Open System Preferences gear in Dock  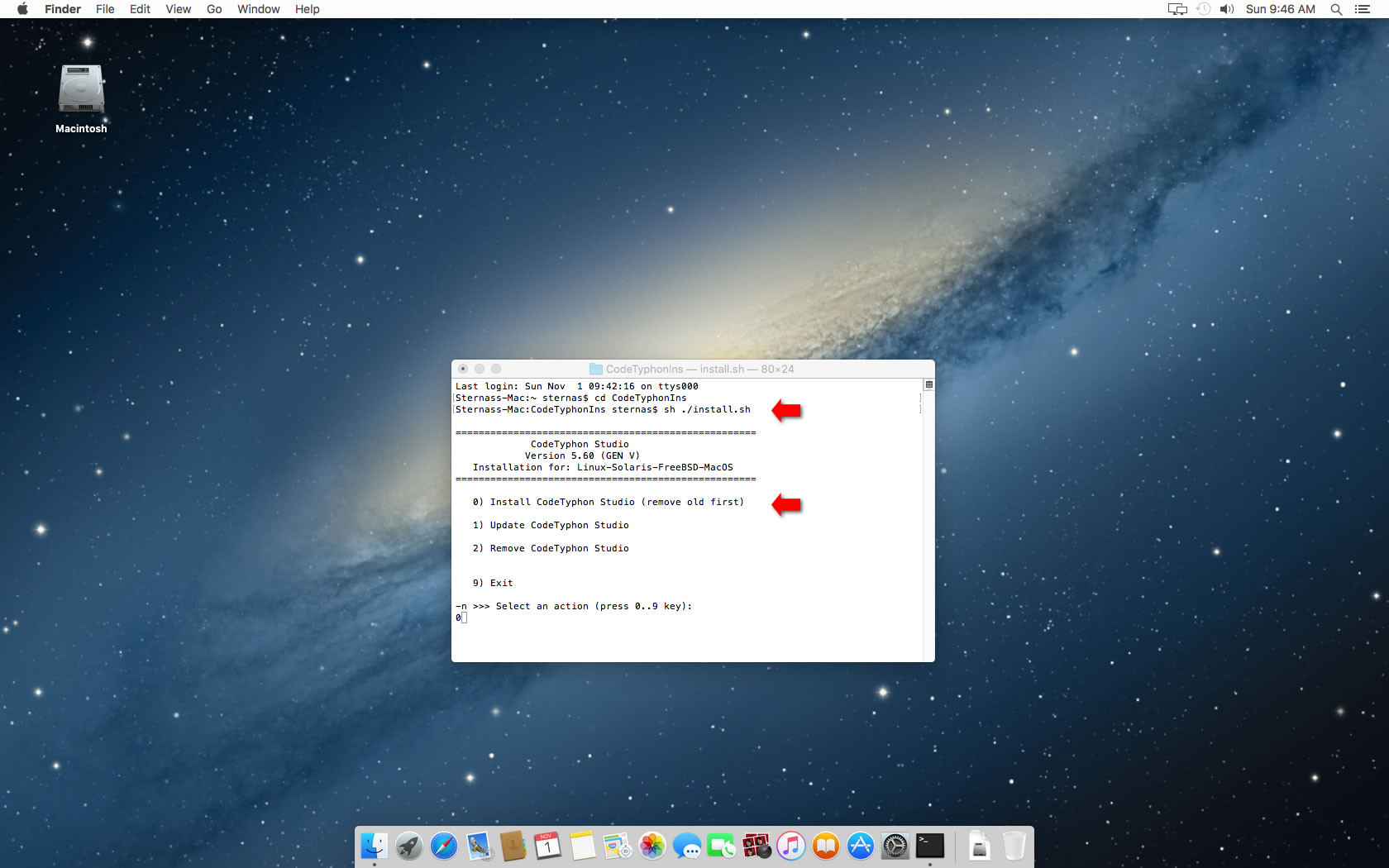click(x=895, y=846)
